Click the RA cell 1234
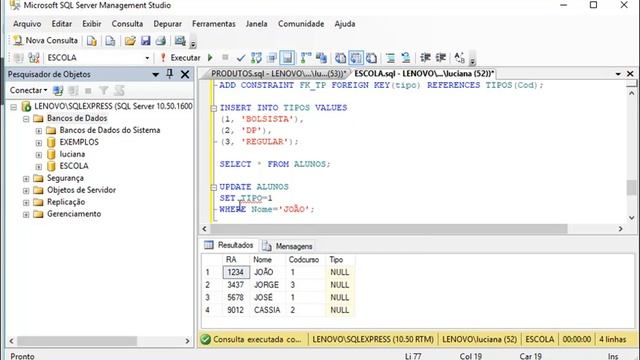This screenshot has height=360, width=640. tap(236, 272)
